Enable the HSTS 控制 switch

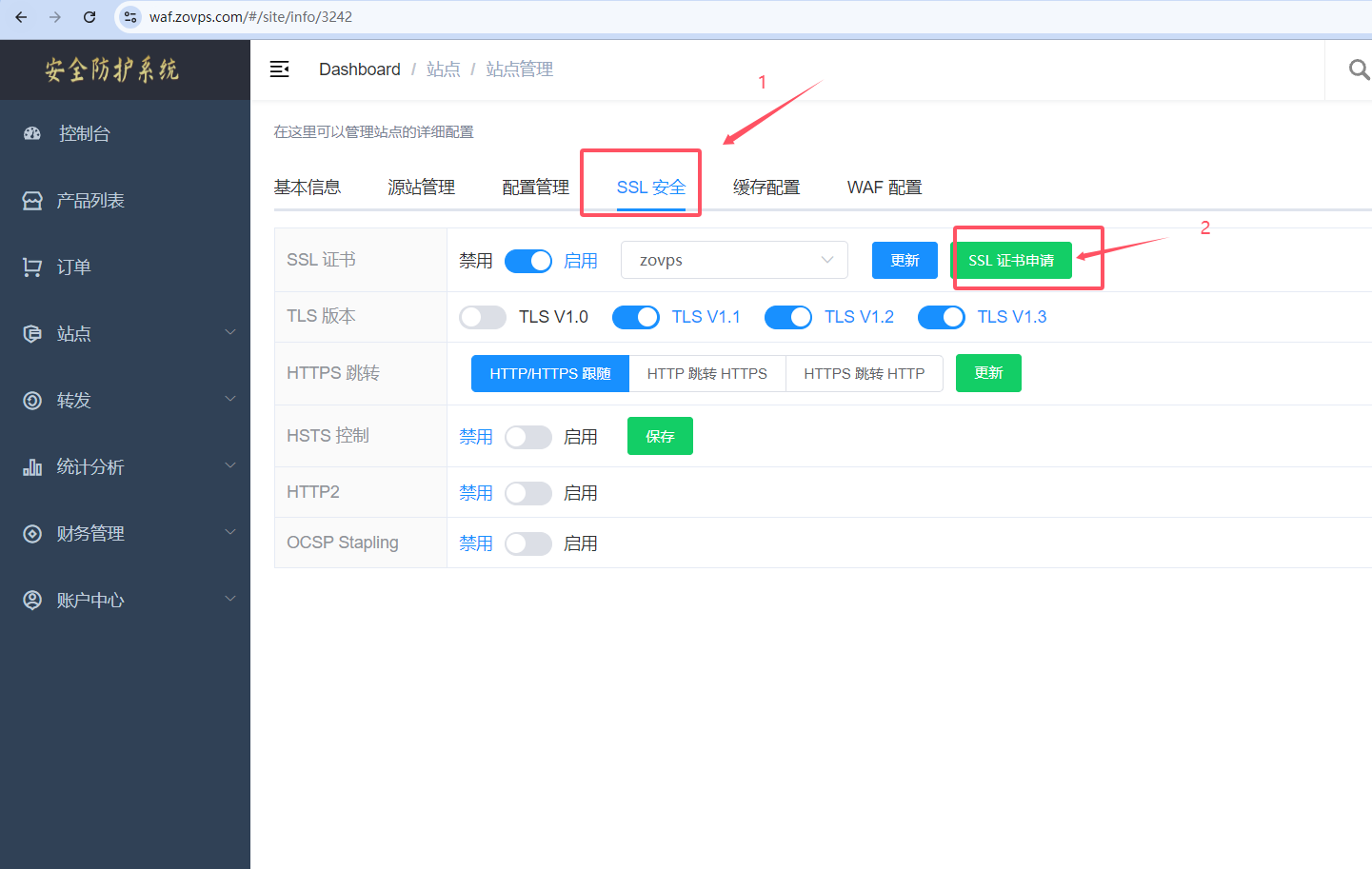tap(528, 437)
